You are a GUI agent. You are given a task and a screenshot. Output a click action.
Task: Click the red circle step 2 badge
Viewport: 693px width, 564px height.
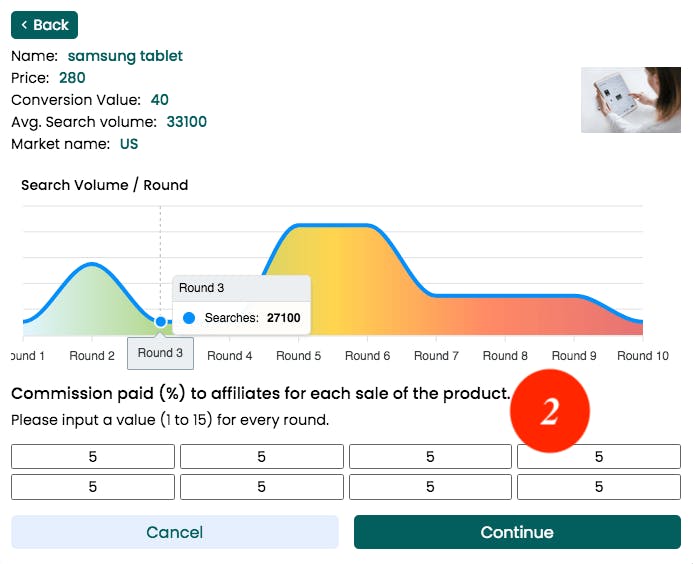tap(549, 412)
